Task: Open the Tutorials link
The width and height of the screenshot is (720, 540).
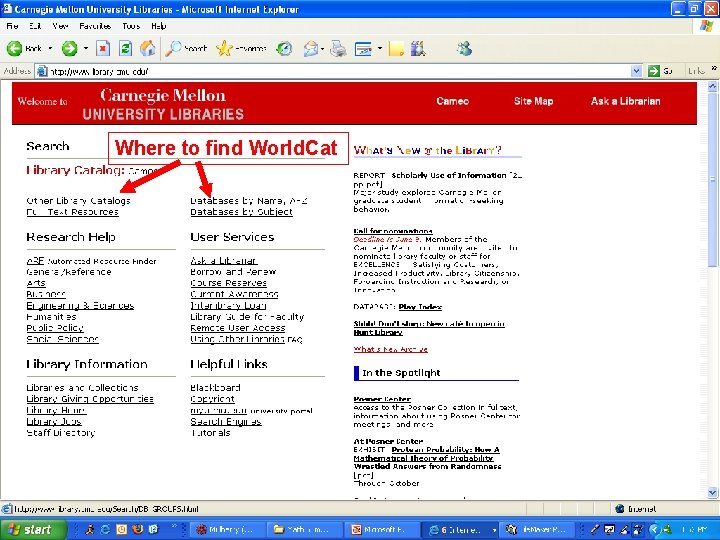Action: coord(210,433)
